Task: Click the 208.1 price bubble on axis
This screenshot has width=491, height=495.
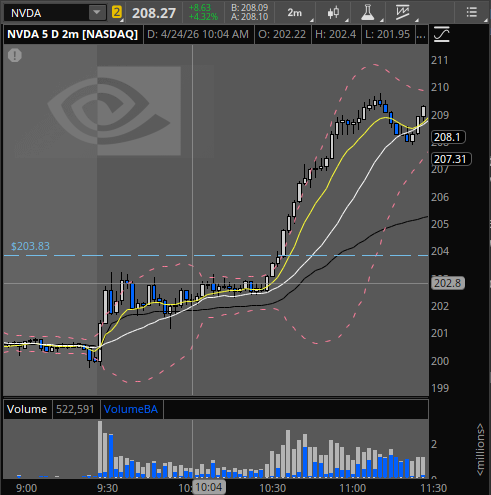Action: [448, 137]
